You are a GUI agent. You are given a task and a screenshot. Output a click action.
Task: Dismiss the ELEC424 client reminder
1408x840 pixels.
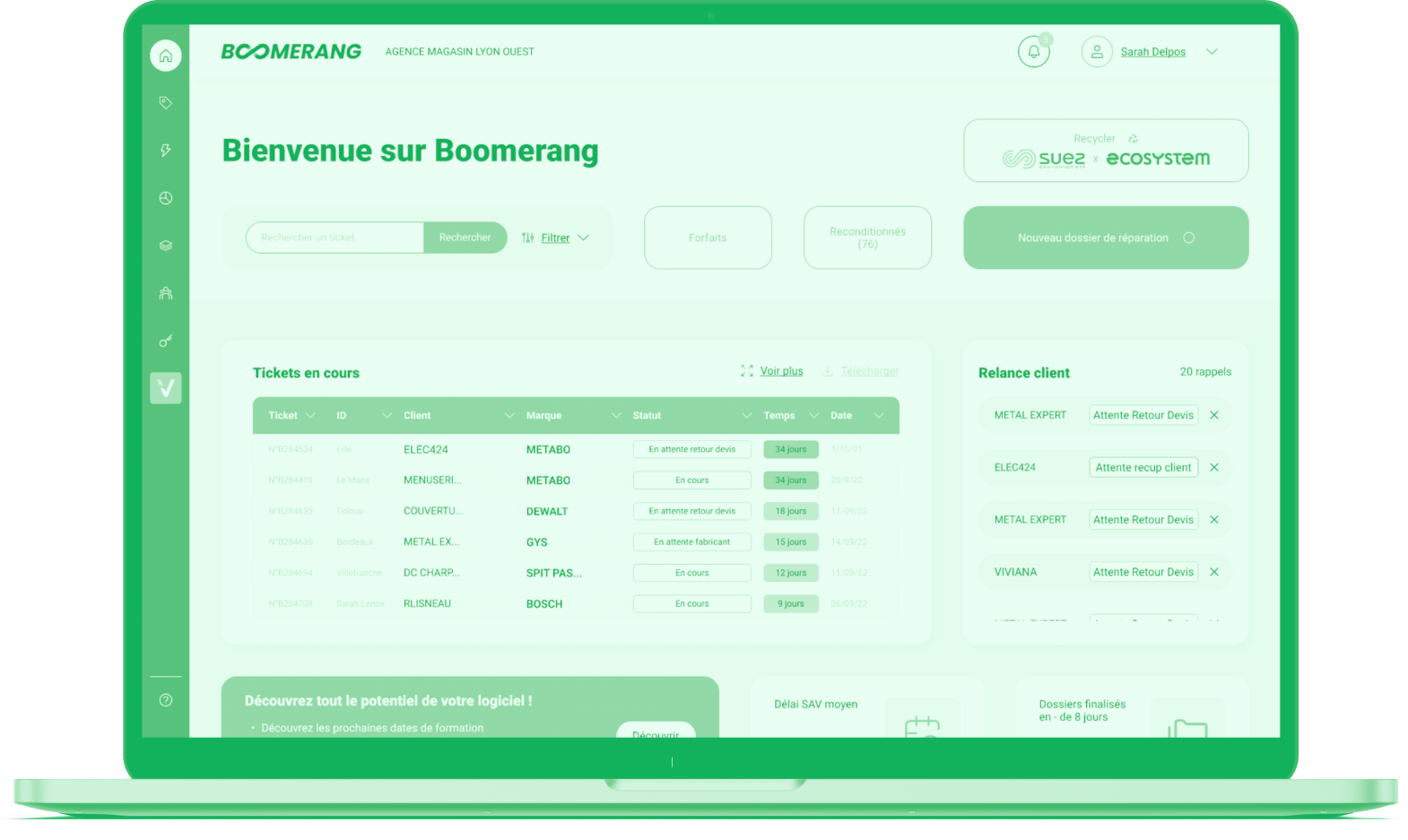click(x=1213, y=467)
